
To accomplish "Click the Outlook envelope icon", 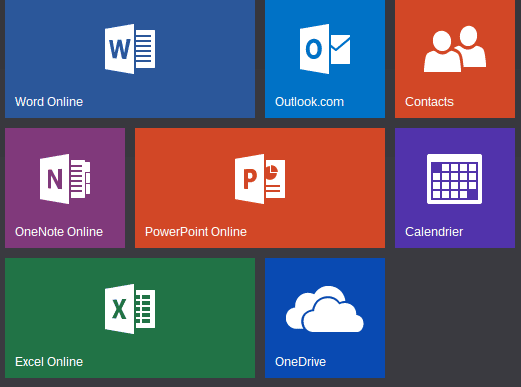I will [x=325, y=49].
